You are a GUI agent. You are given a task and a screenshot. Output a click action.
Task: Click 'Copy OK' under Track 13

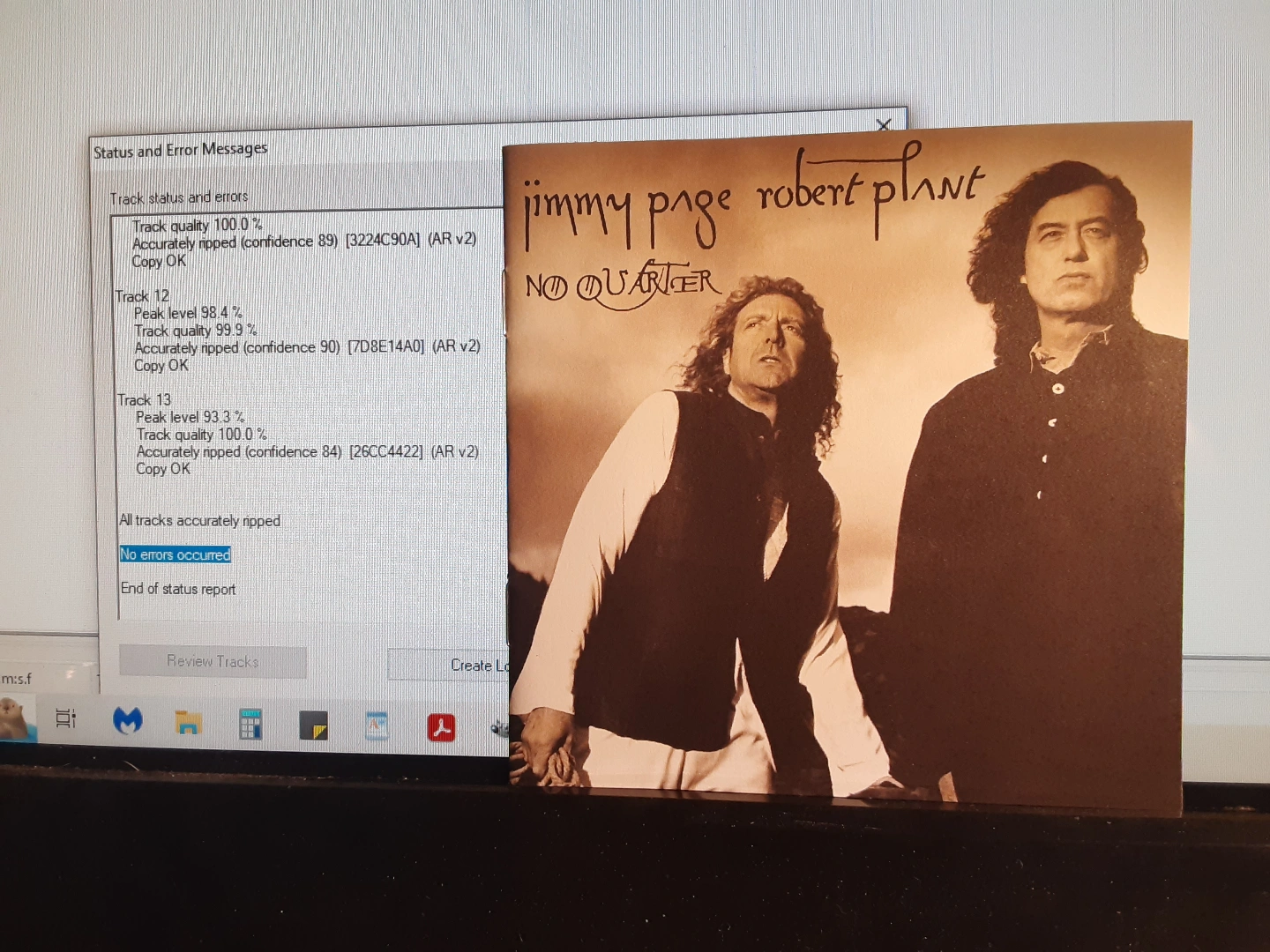point(163,469)
